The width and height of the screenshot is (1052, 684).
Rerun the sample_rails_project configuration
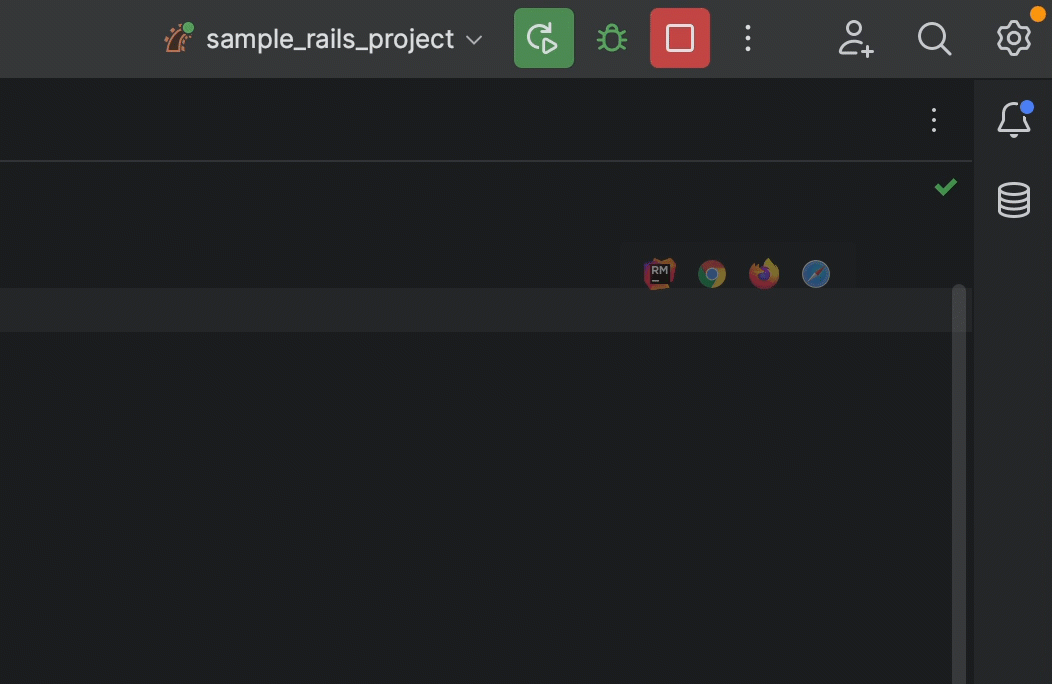point(543,39)
